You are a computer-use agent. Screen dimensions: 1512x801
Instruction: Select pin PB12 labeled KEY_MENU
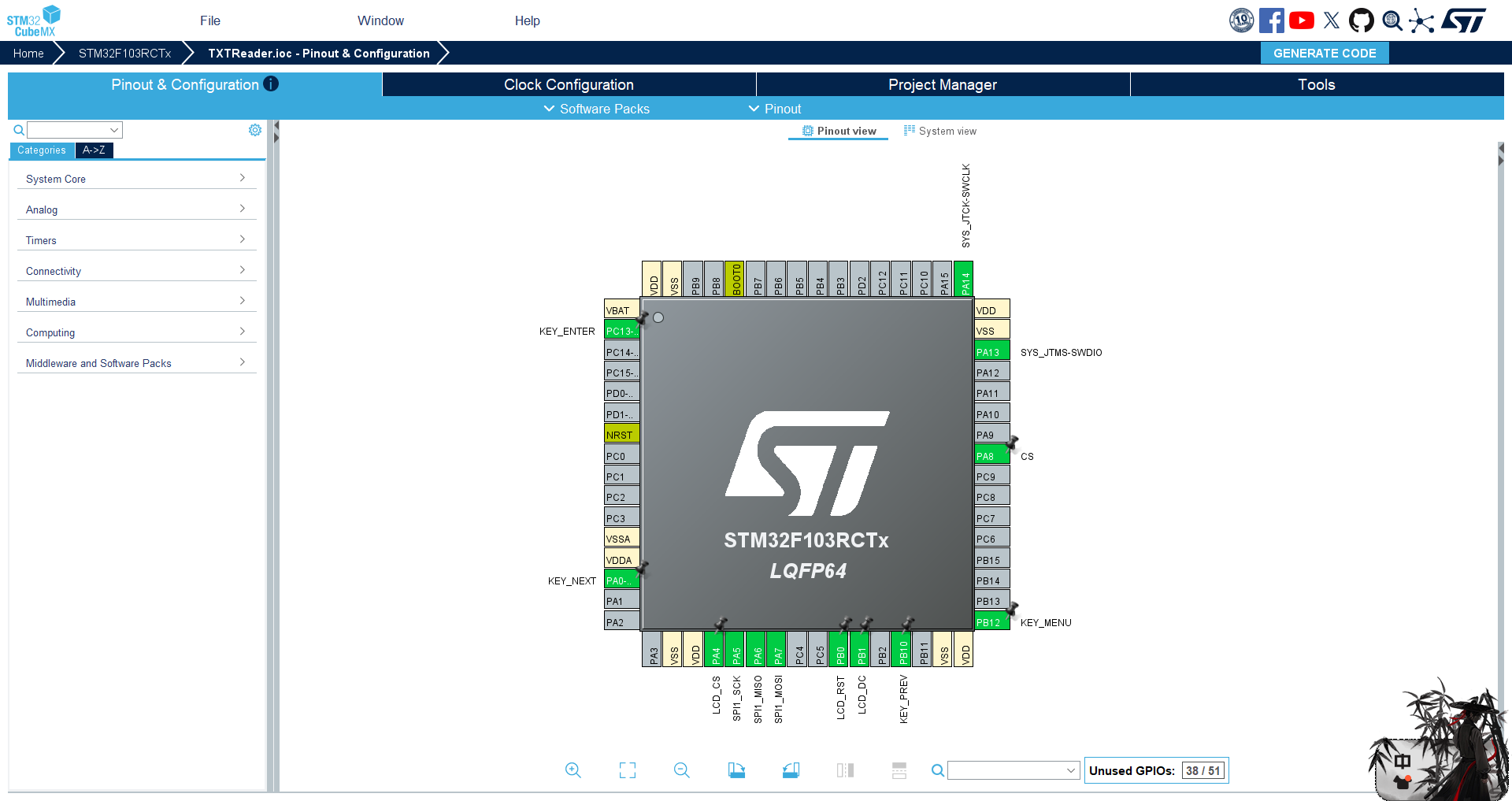click(992, 622)
